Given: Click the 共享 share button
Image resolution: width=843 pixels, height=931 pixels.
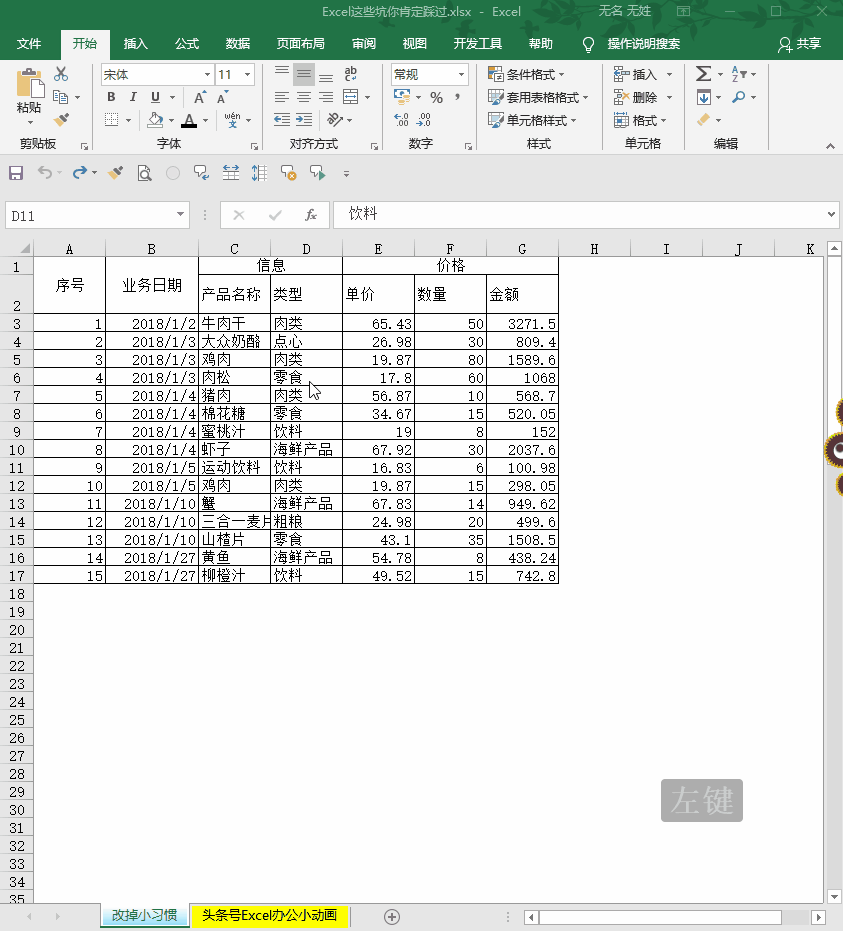Looking at the screenshot, I should tap(800, 44).
